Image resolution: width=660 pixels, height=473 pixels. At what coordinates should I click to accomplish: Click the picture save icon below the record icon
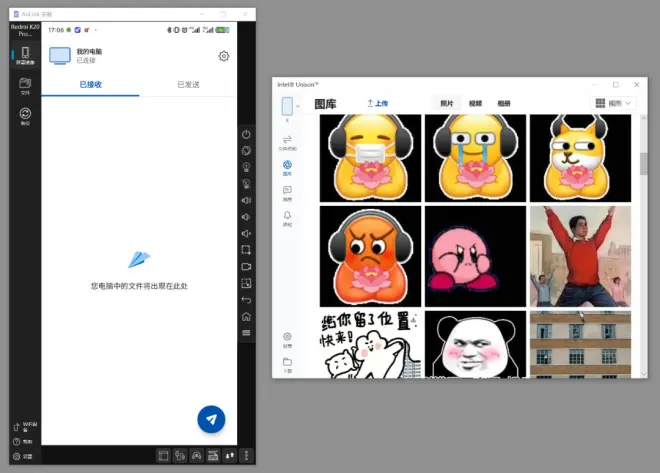tap(246, 283)
